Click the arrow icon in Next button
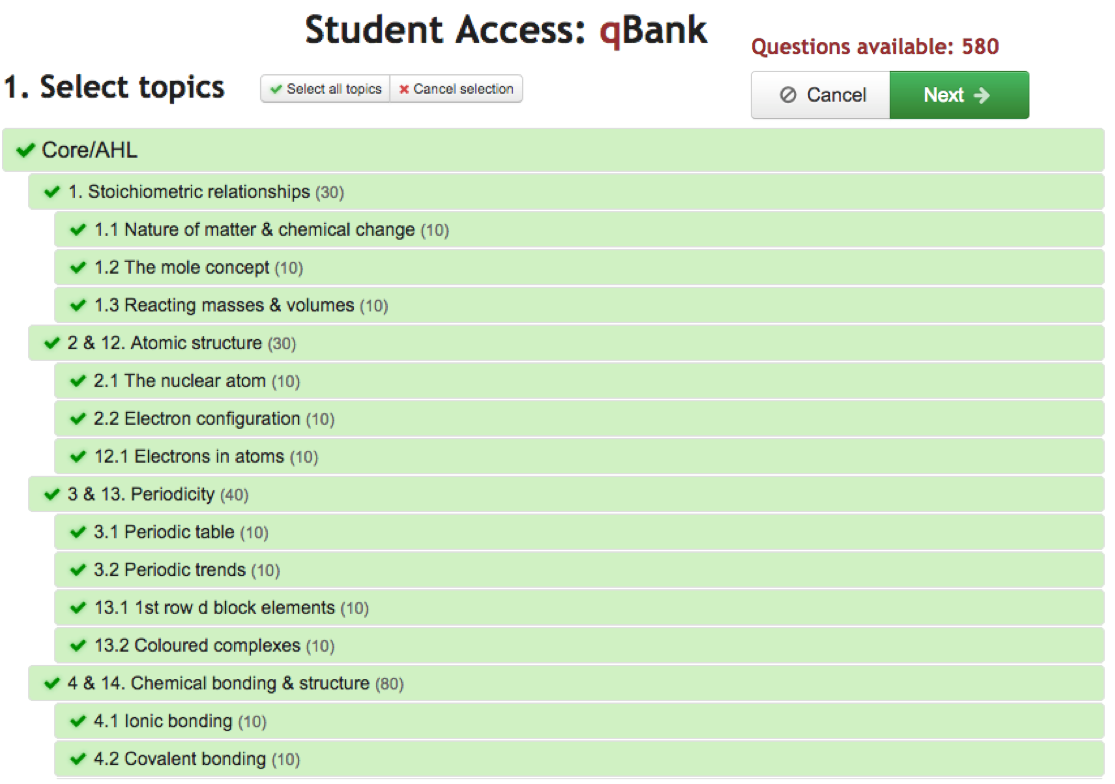 click(x=982, y=95)
